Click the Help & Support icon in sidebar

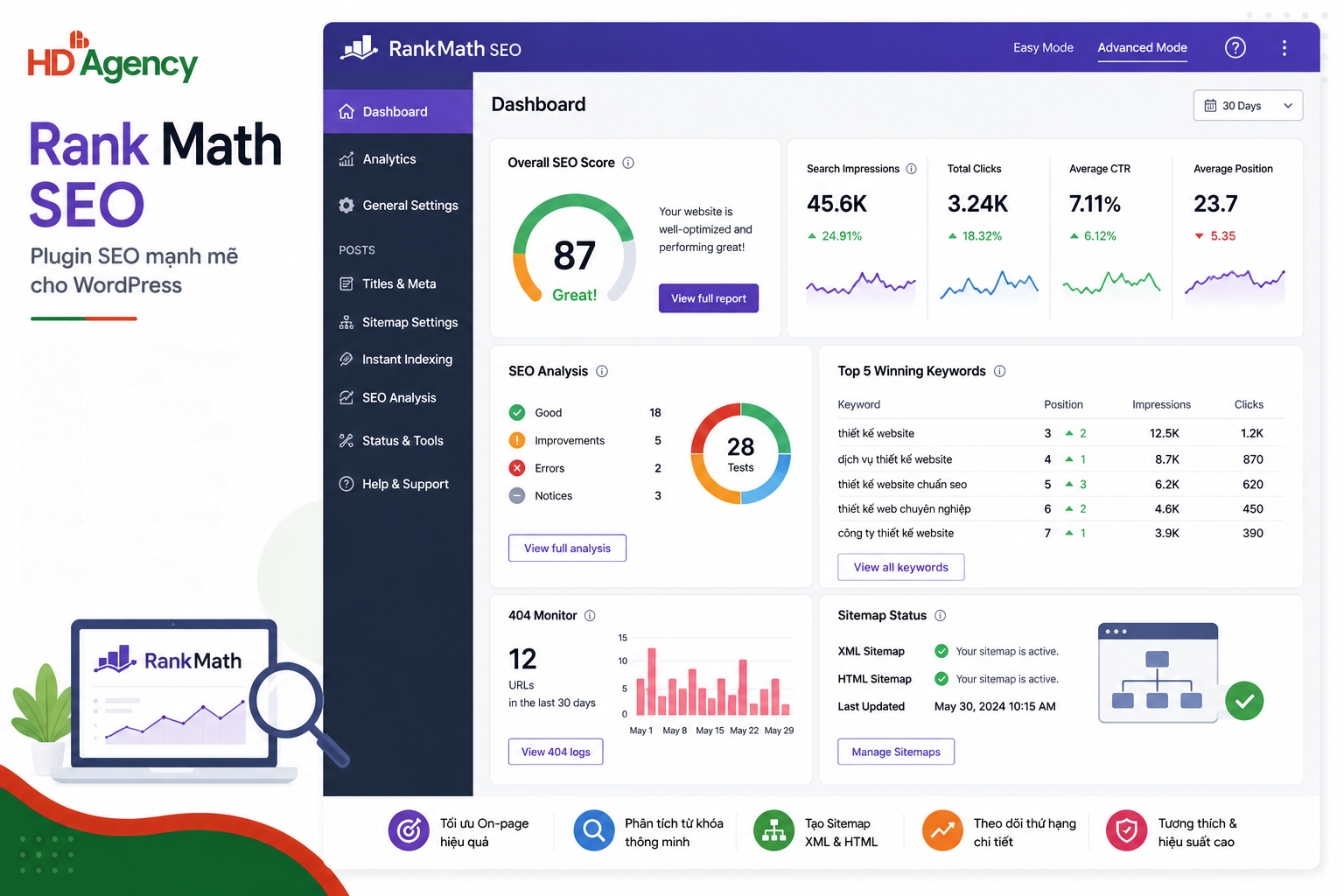(x=347, y=484)
